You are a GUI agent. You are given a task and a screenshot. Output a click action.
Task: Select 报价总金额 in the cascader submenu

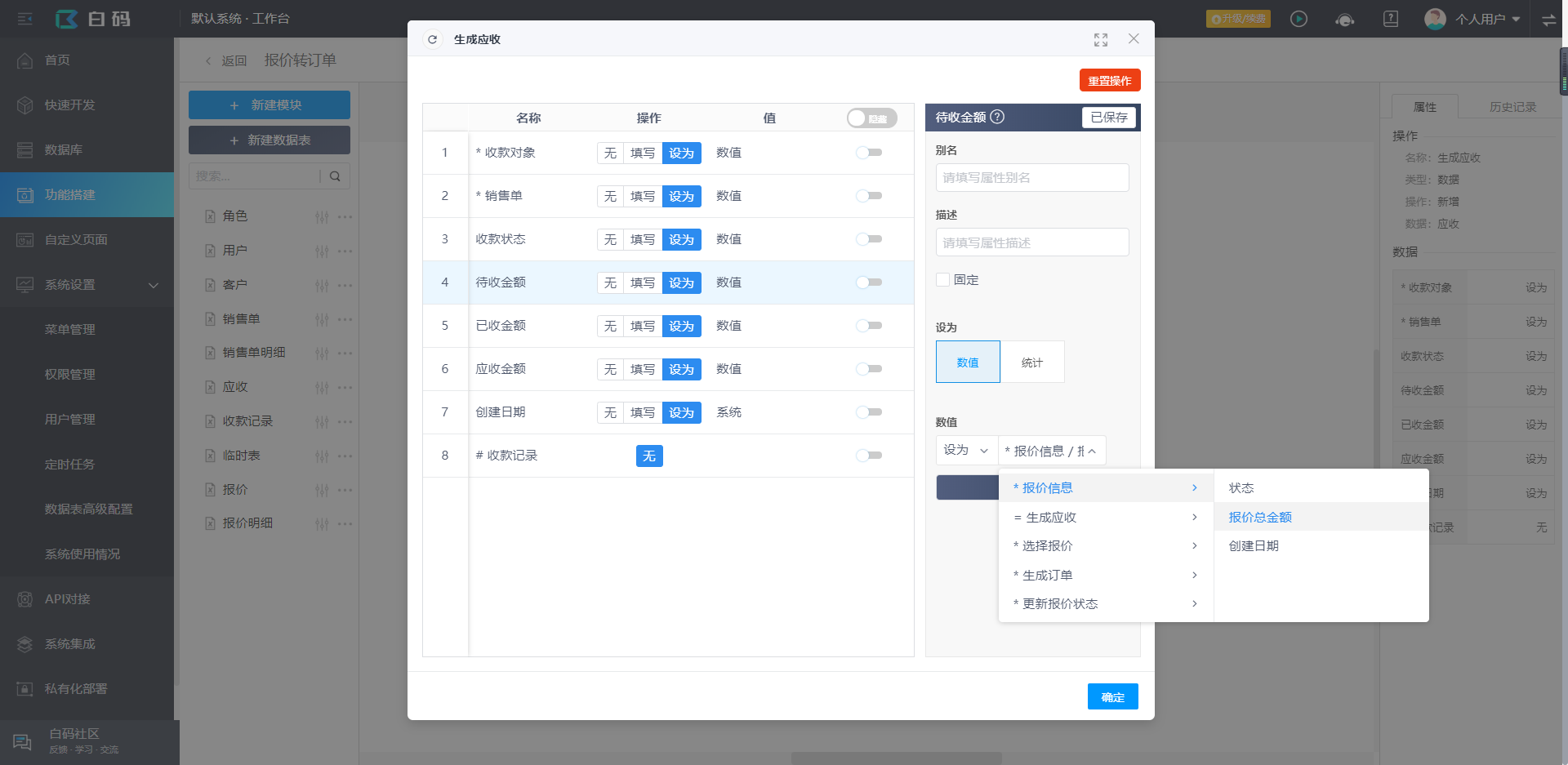1321,518
